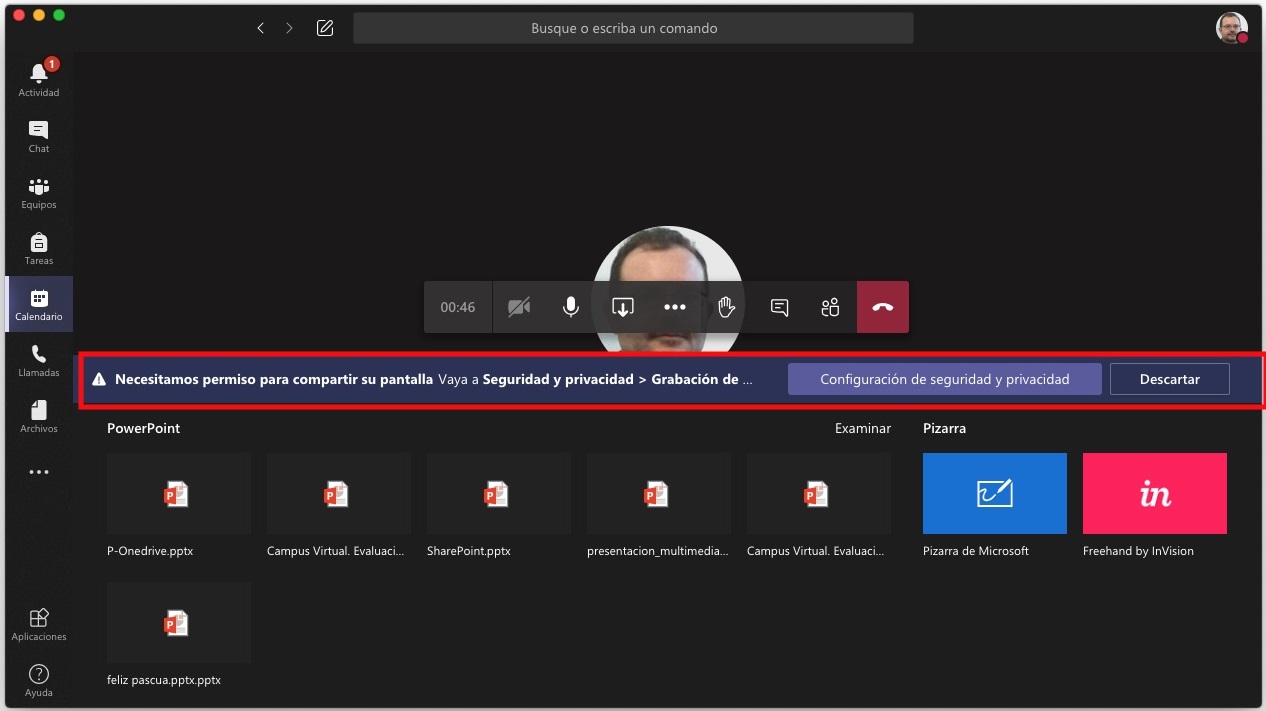Open Ayuda help in sidebar
The width and height of the screenshot is (1266, 711).
tap(39, 680)
